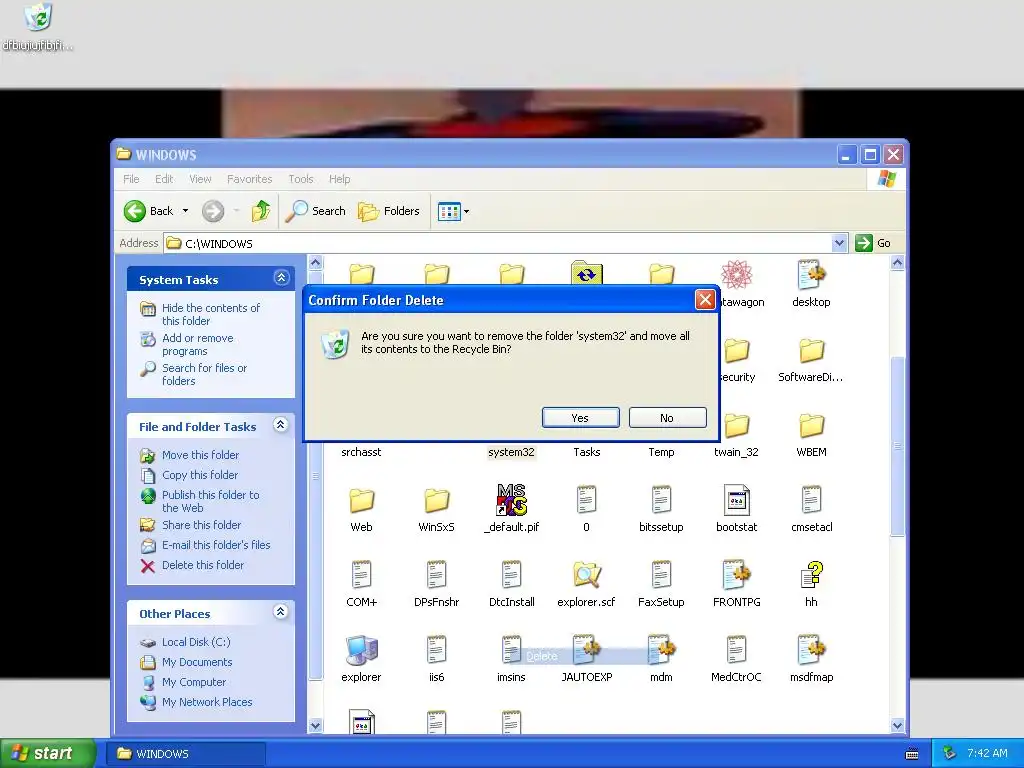Viewport: 1024px width, 768px height.
Task: Open the View menu
Action: point(200,179)
